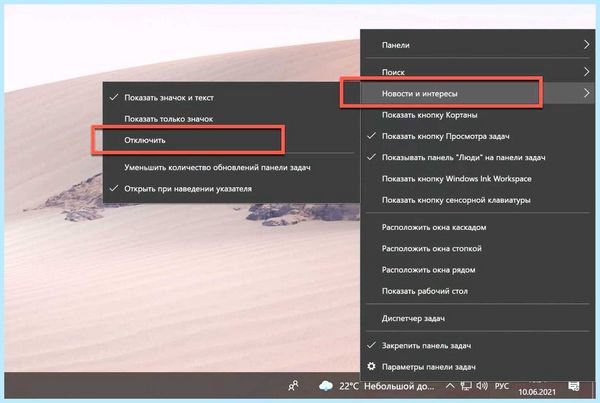Toggle Показывать панель "Люди" на панели задач
This screenshot has height=403, width=600.
(x=478, y=157)
